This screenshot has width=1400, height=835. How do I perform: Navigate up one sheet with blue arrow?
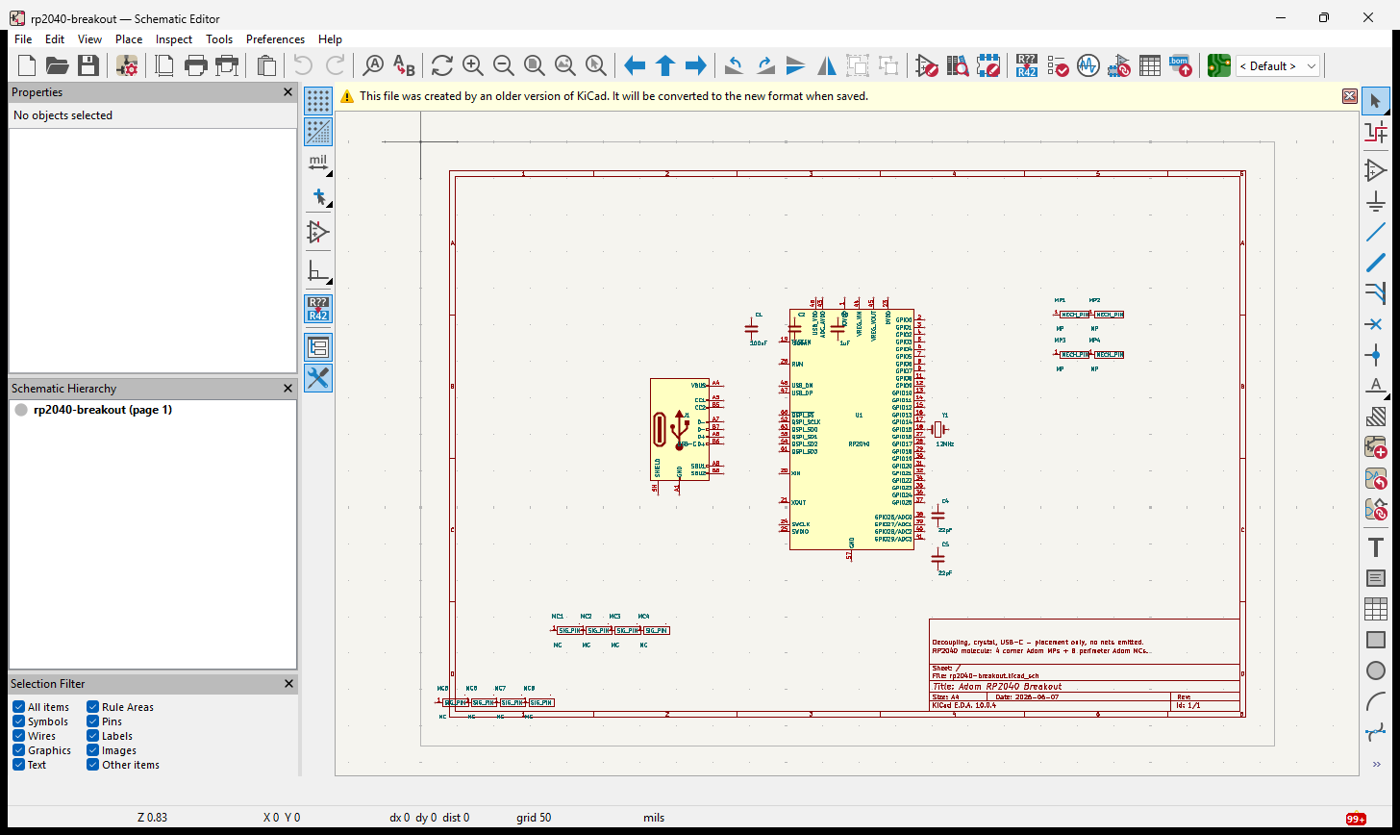[665, 66]
